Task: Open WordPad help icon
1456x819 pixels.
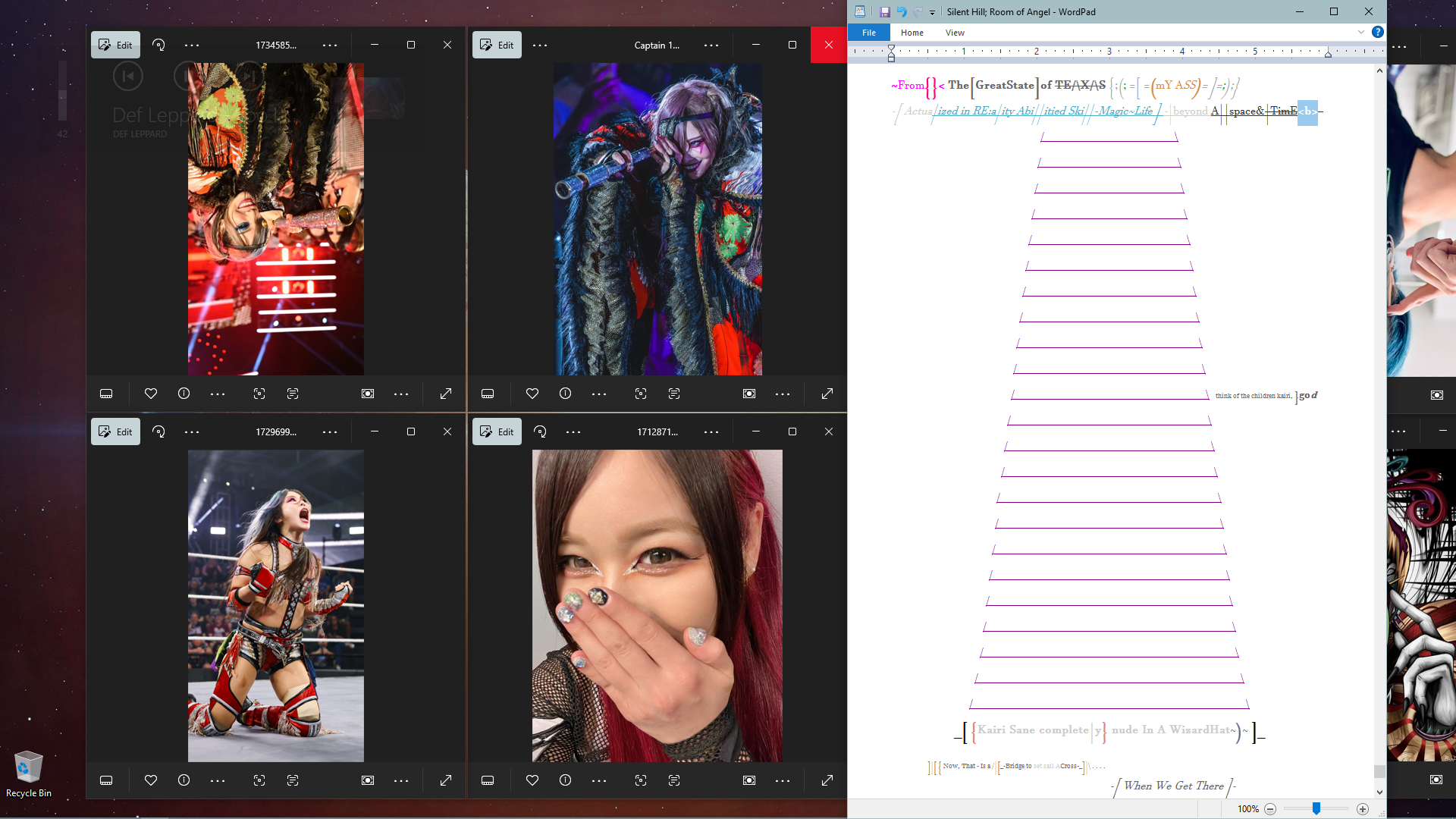Action: point(1378,32)
